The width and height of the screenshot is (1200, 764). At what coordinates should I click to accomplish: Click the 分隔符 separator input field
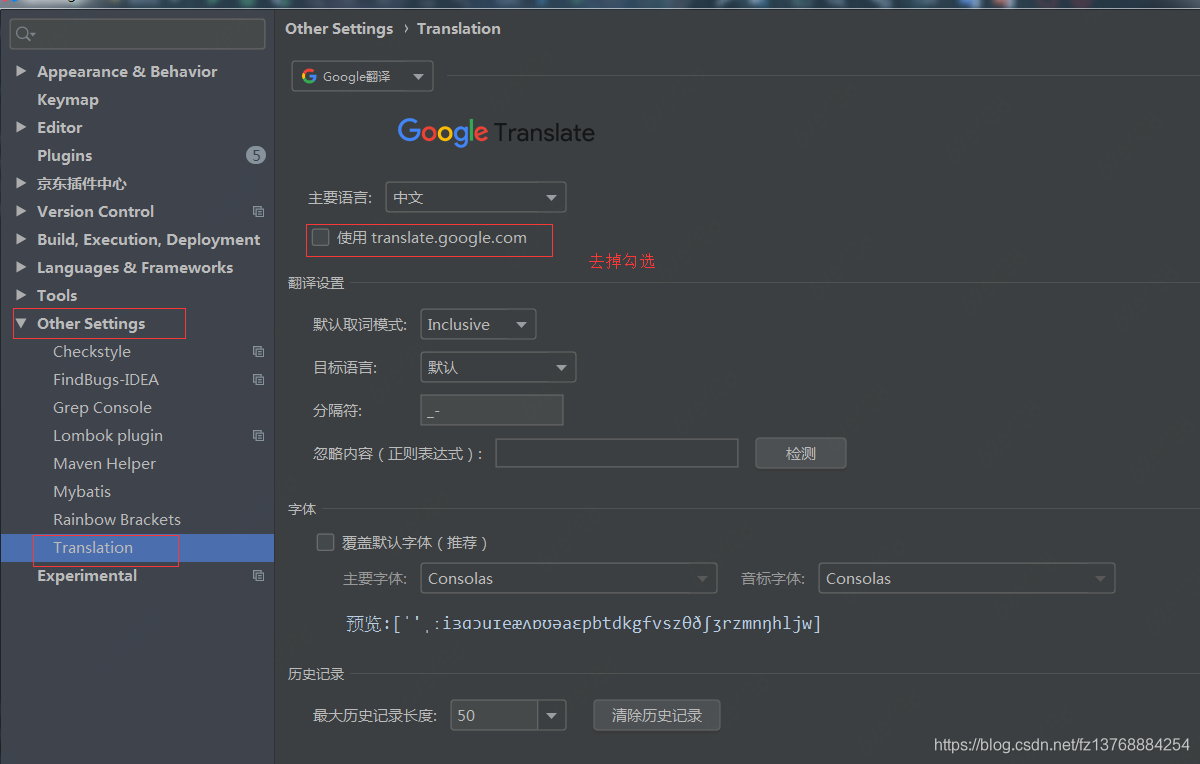tap(492, 410)
